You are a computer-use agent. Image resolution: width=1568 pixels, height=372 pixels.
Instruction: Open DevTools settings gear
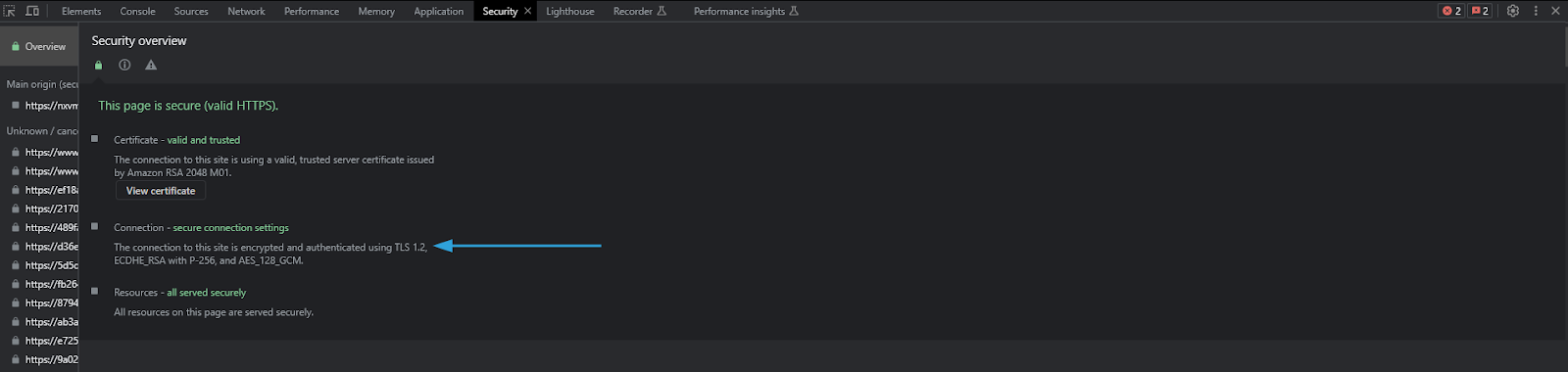(x=1513, y=11)
